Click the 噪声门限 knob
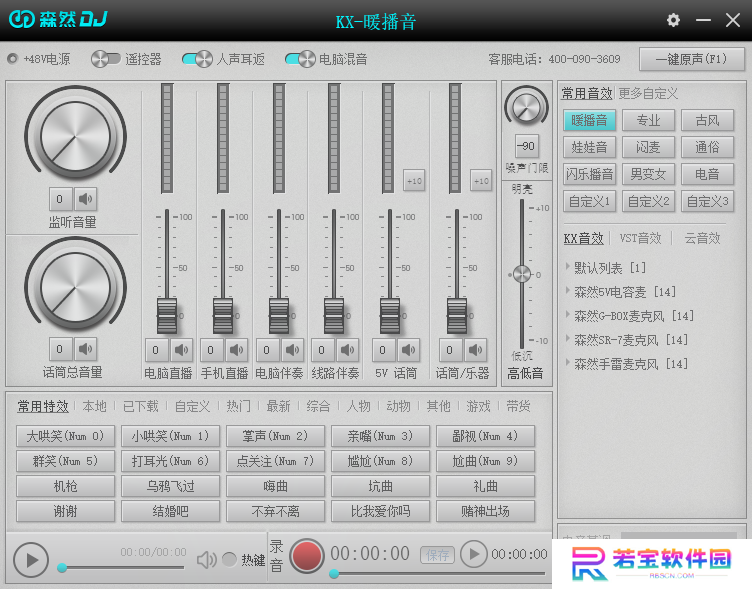This screenshot has width=752, height=589. click(x=526, y=107)
